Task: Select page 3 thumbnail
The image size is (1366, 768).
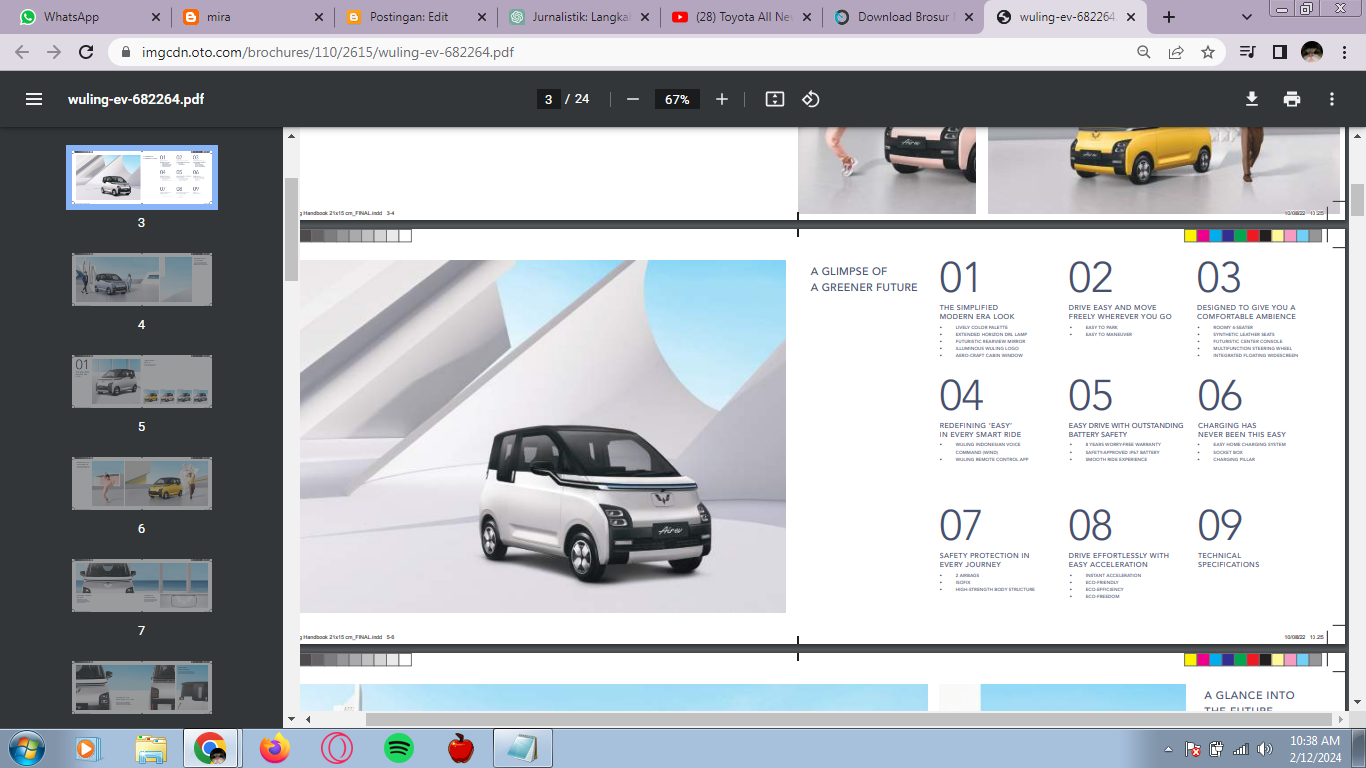Action: point(142,177)
